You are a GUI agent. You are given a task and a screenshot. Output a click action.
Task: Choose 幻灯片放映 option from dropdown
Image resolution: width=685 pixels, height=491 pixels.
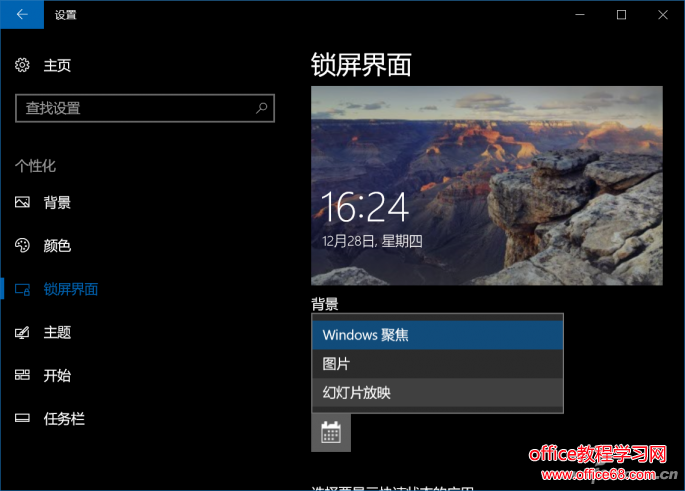[438, 393]
